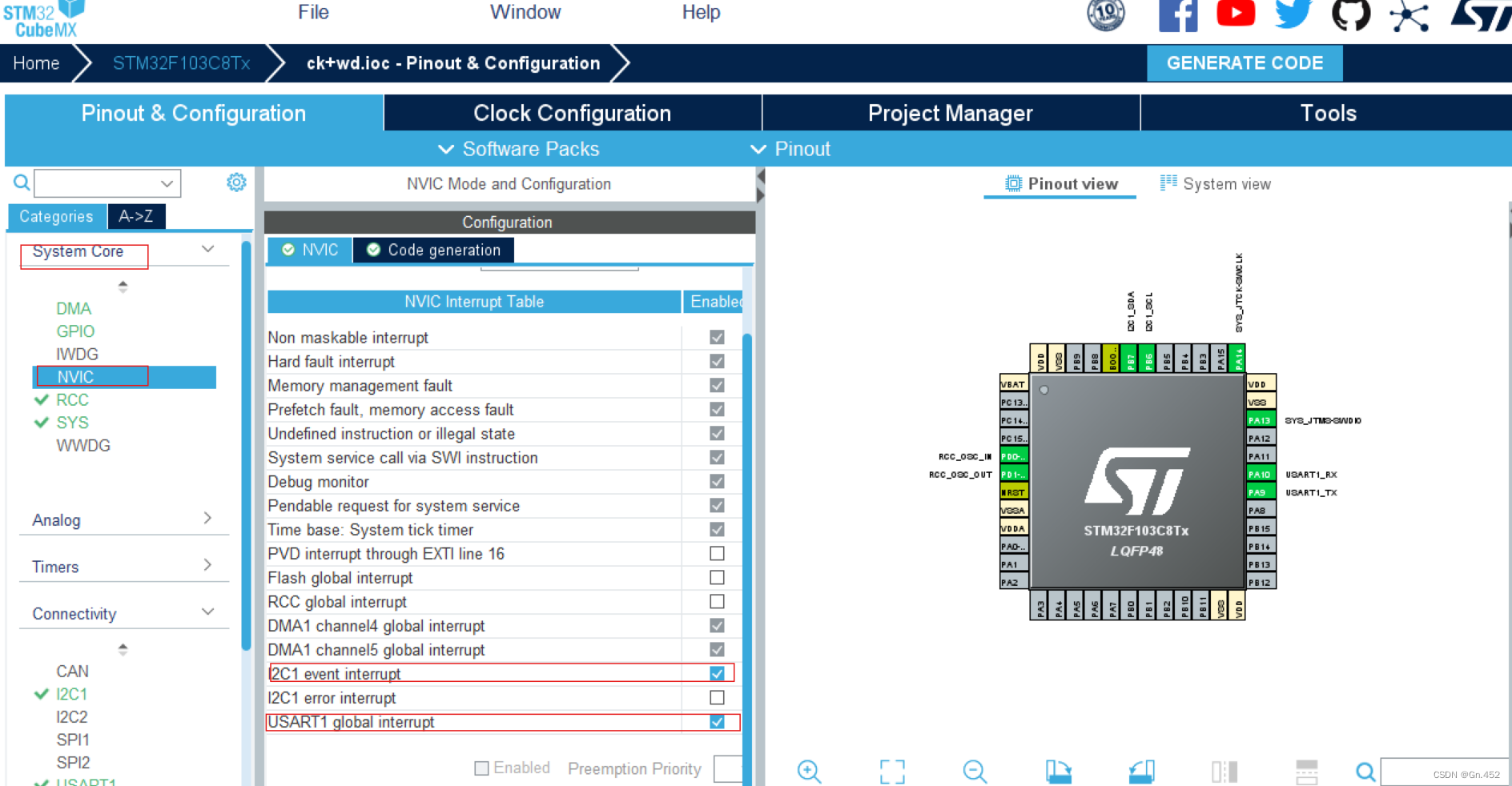Open the Twitter icon link
Image resolution: width=1512 pixels, height=786 pixels.
[1293, 14]
